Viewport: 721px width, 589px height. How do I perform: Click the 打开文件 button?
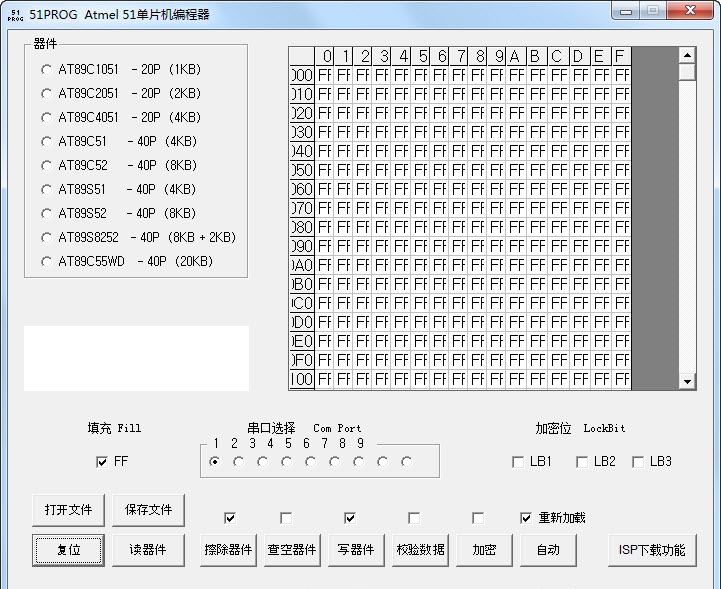click(x=68, y=510)
